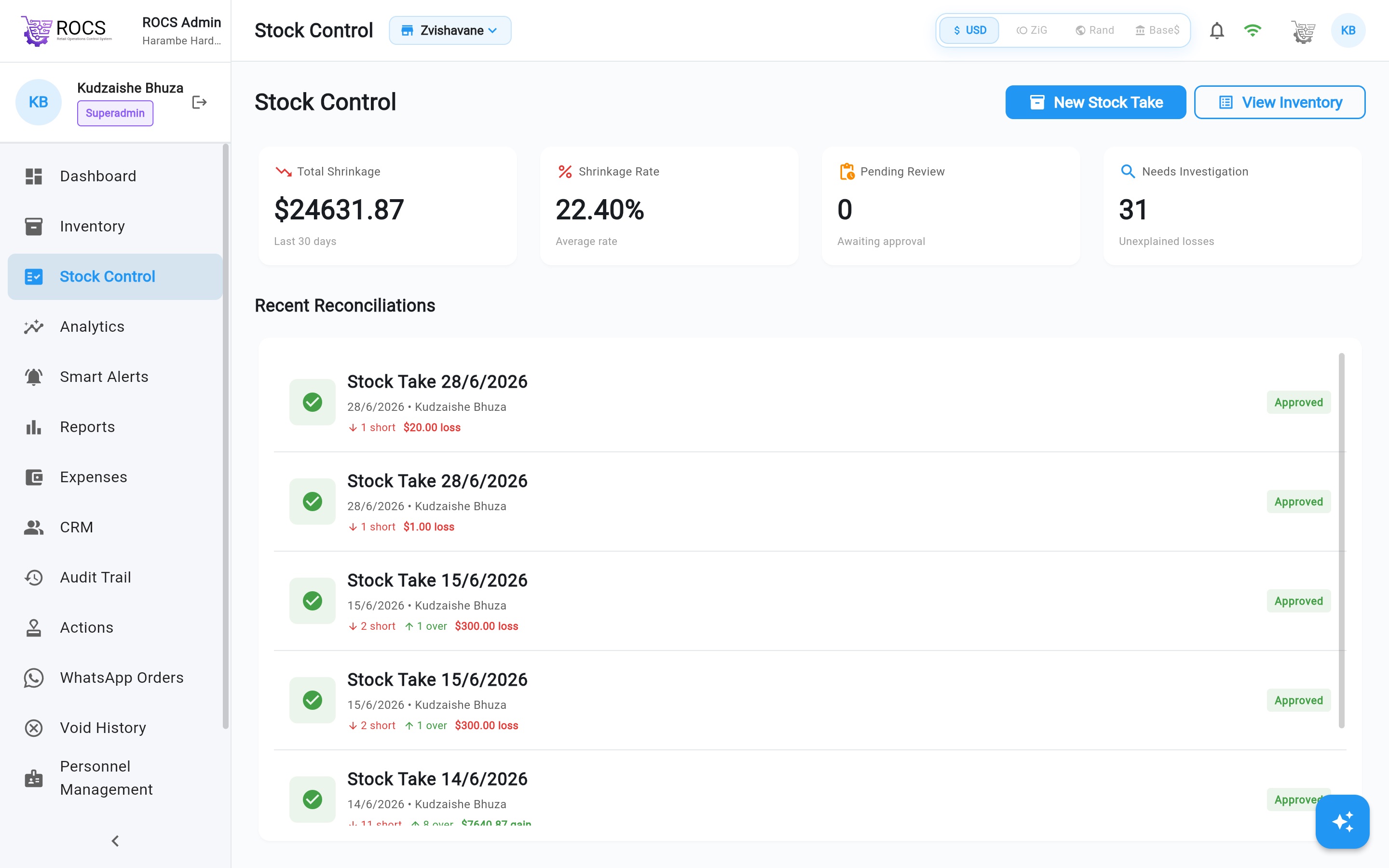Open the shopping cart icon in header

pos(1303,31)
